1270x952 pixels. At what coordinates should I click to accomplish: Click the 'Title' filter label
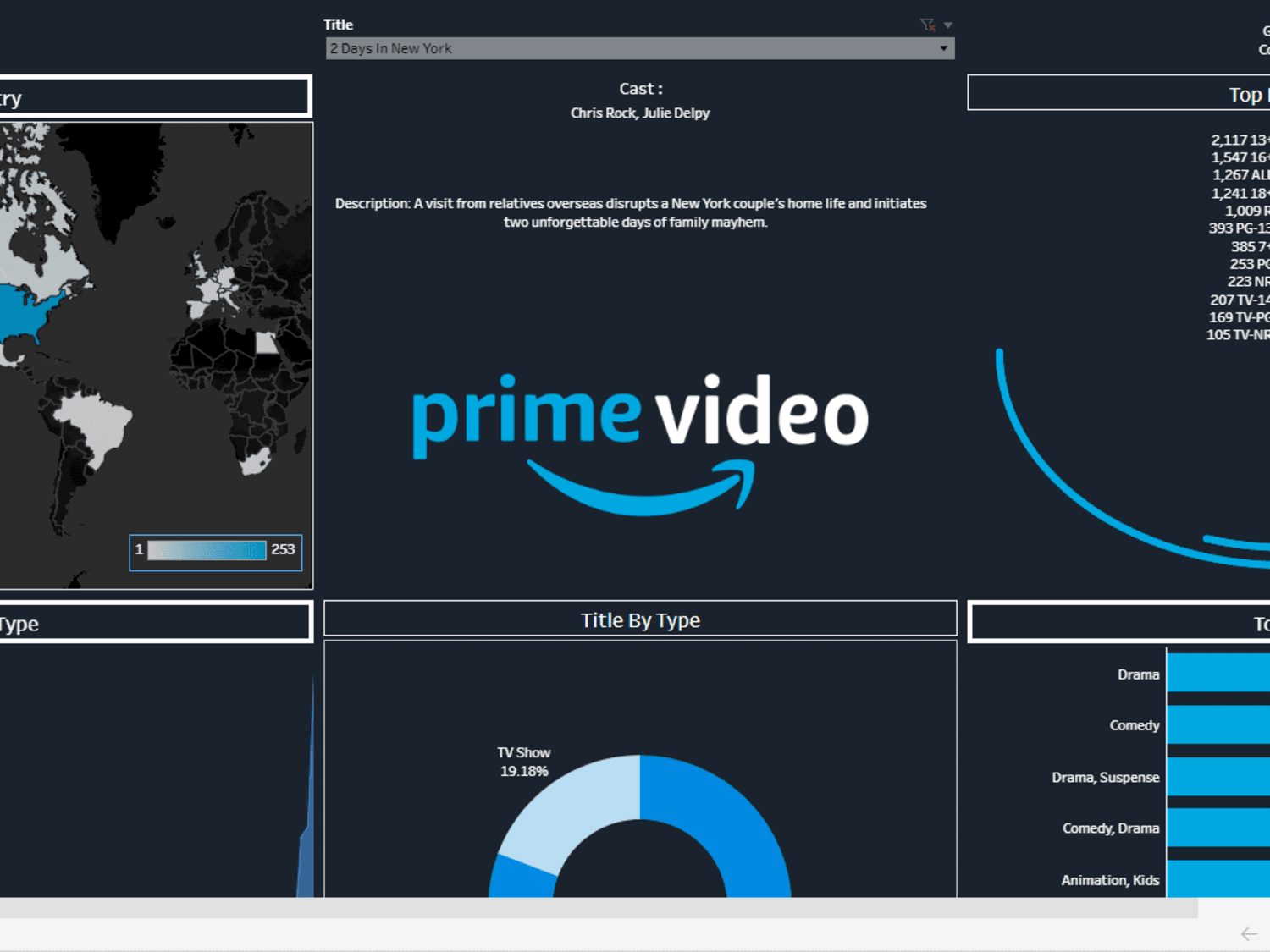click(x=338, y=25)
